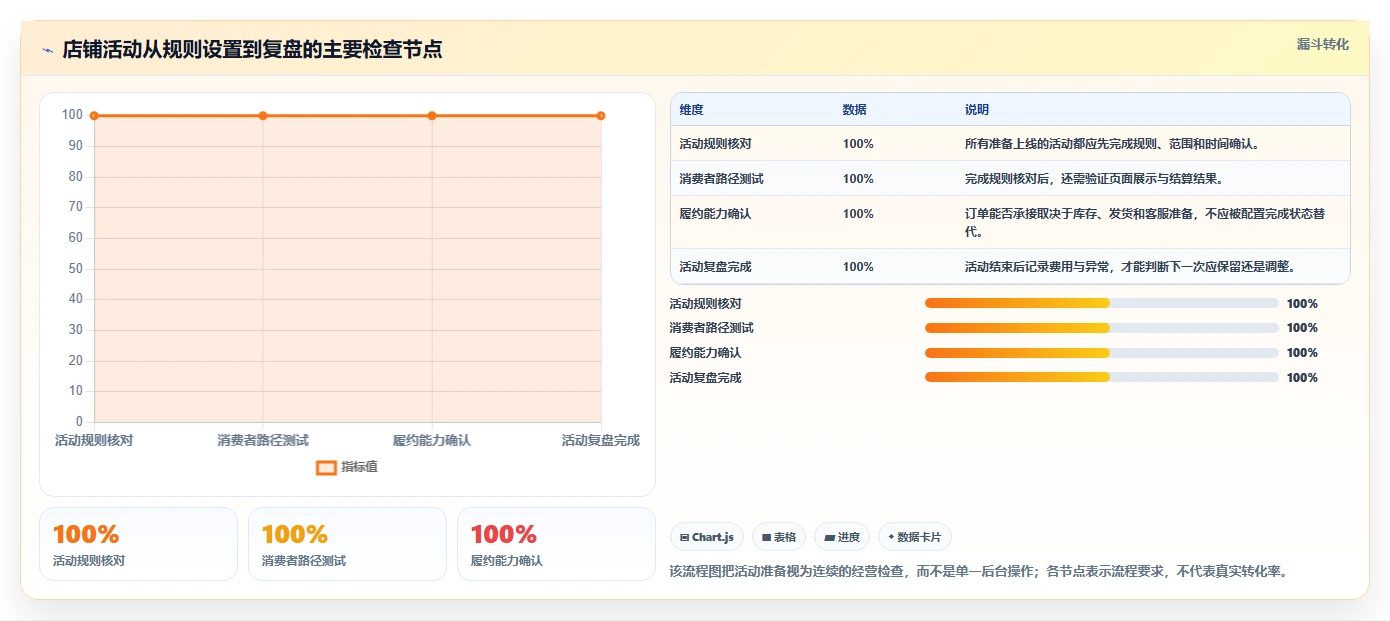
Task: Click the icon inside the 数据卡片 chip
Action: pyautogui.click(x=891, y=537)
